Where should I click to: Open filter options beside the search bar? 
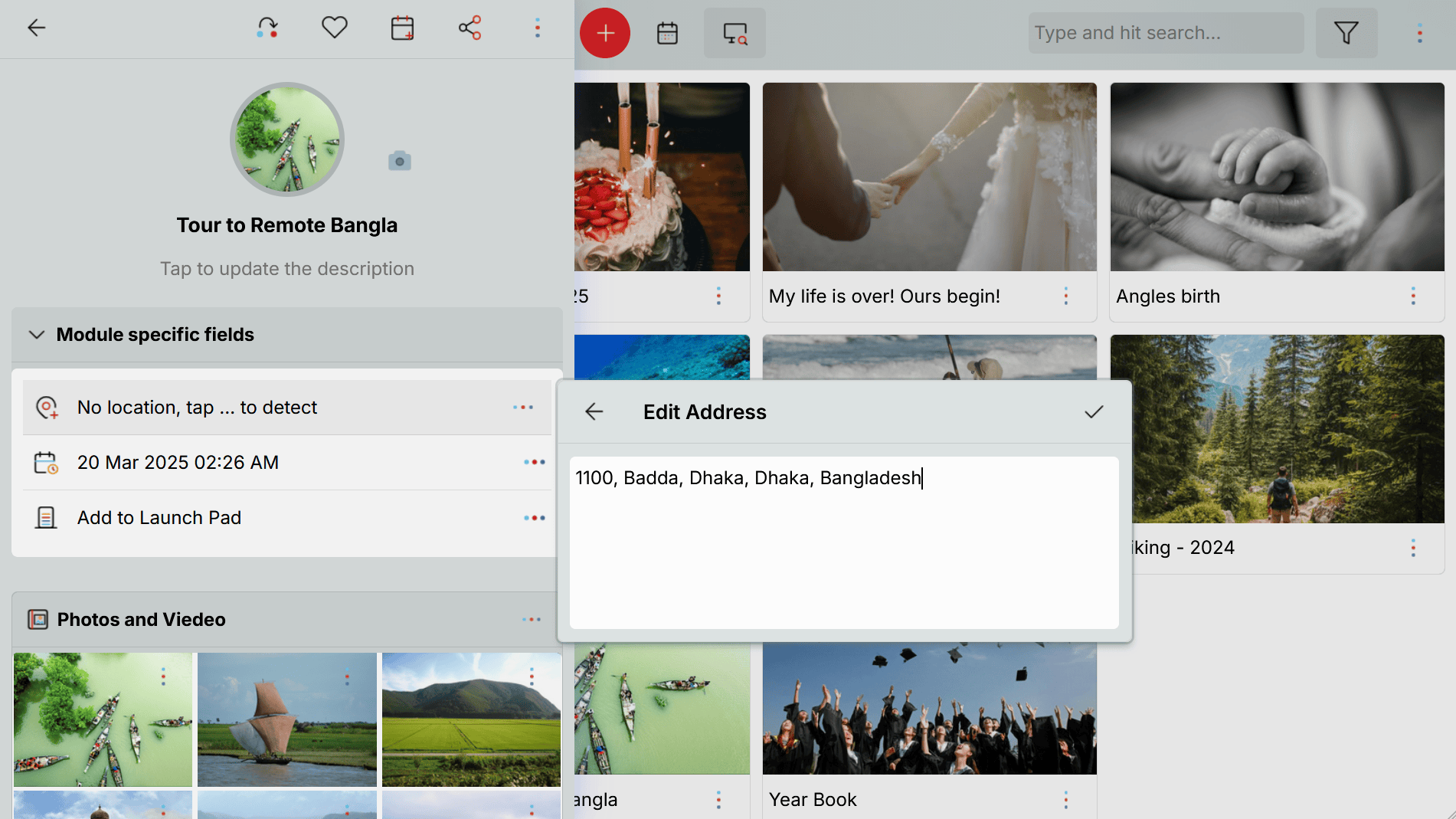pos(1346,32)
